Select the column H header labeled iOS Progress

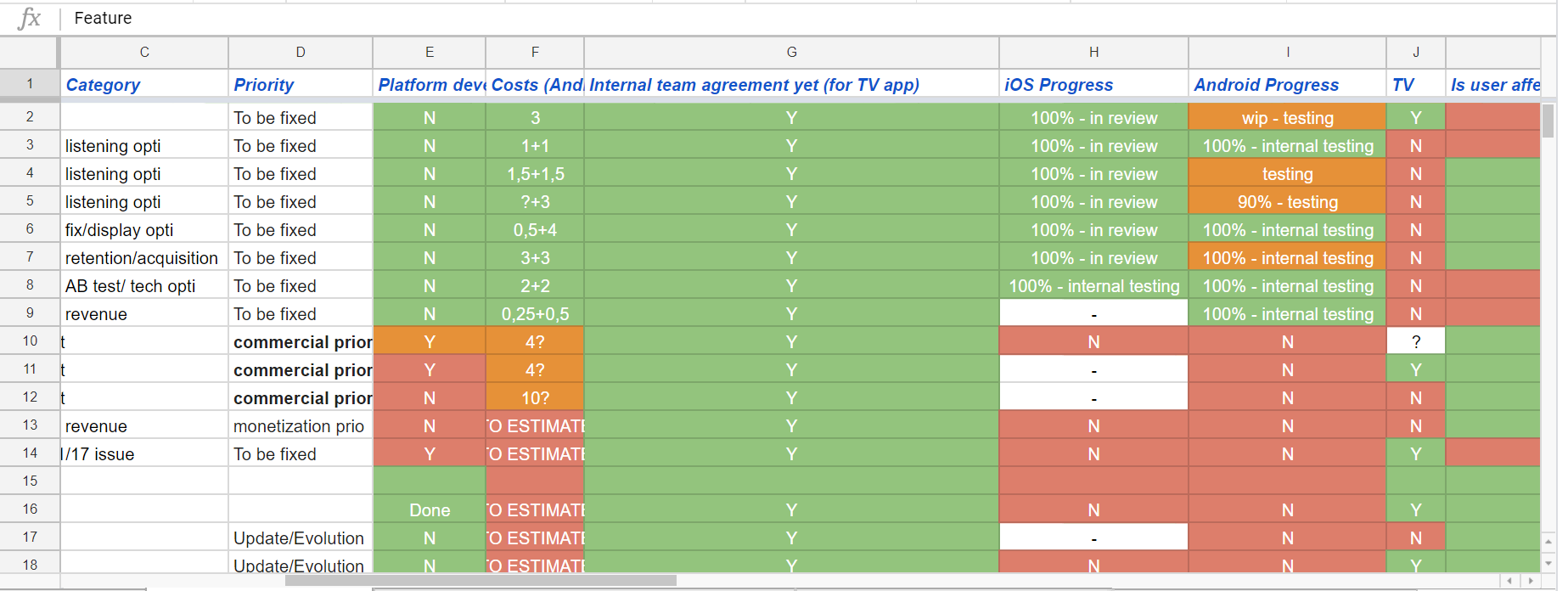pos(1093,52)
